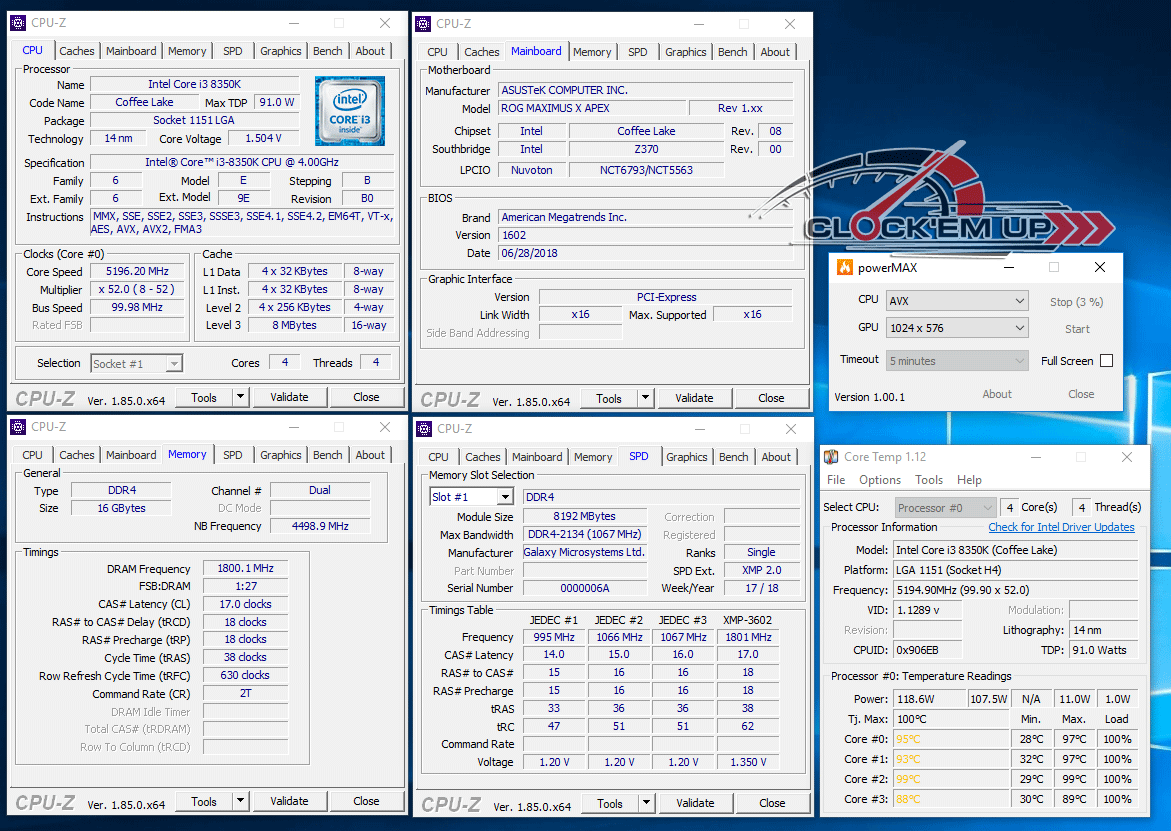Open the powerMAX GPU resolution dropdown
The width and height of the screenshot is (1171, 831).
click(957, 328)
